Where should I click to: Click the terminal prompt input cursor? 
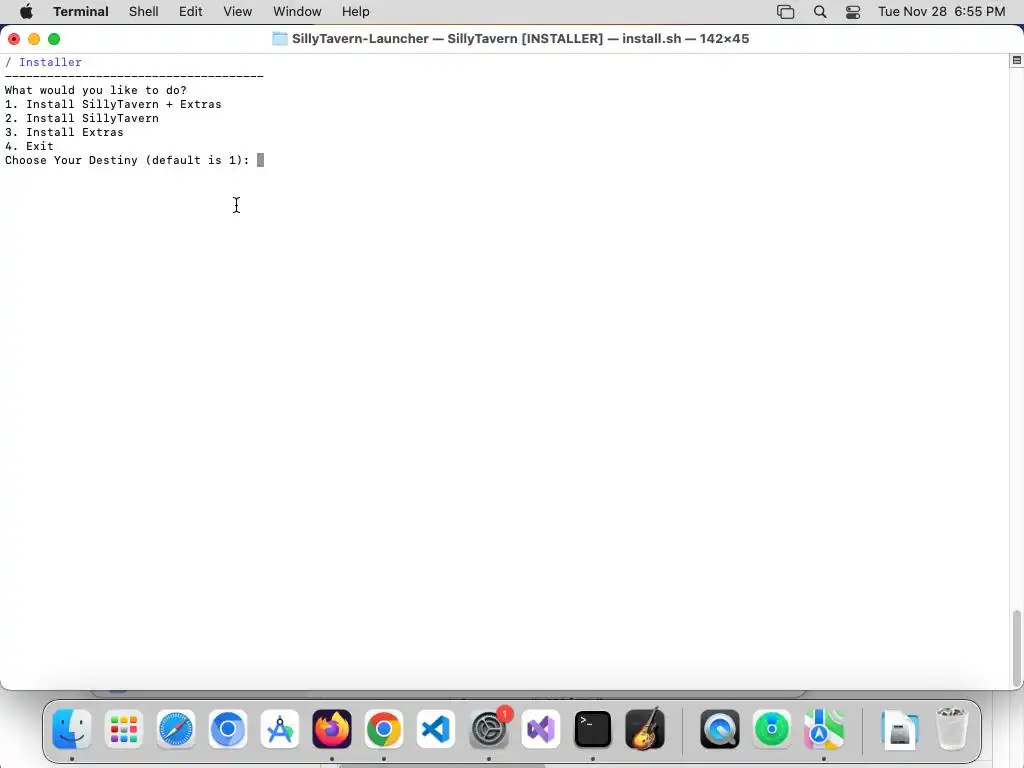(261, 160)
